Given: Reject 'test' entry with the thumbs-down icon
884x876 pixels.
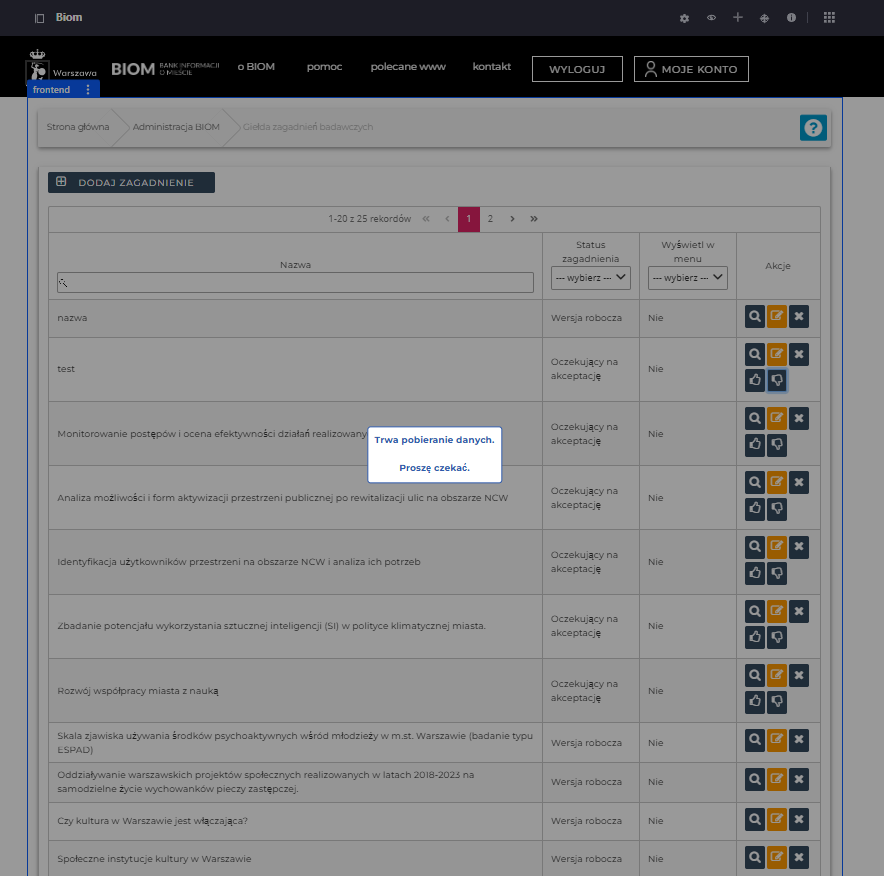Looking at the screenshot, I should point(777,380).
